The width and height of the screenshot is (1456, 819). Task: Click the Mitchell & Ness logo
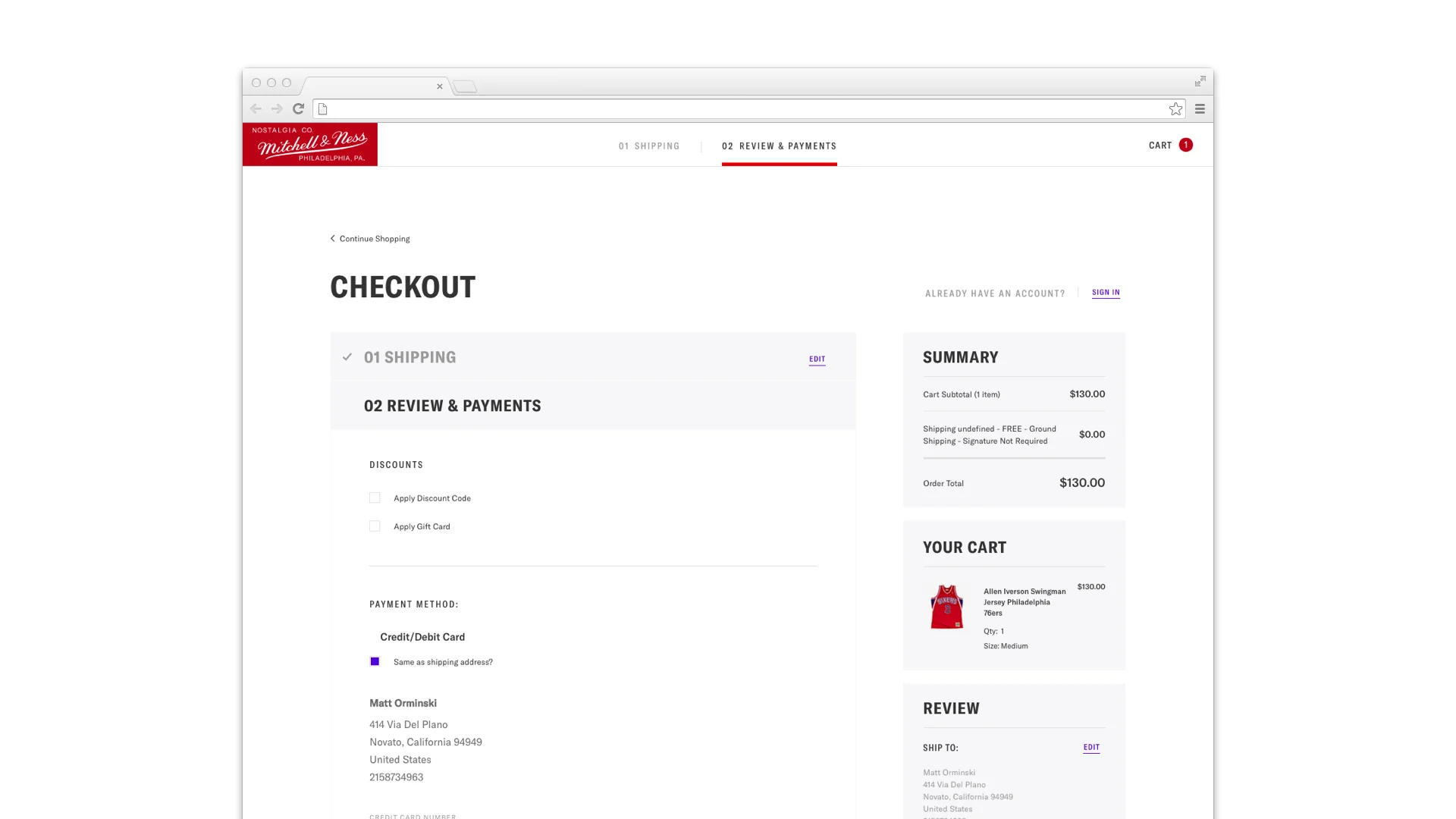pyautogui.click(x=309, y=144)
